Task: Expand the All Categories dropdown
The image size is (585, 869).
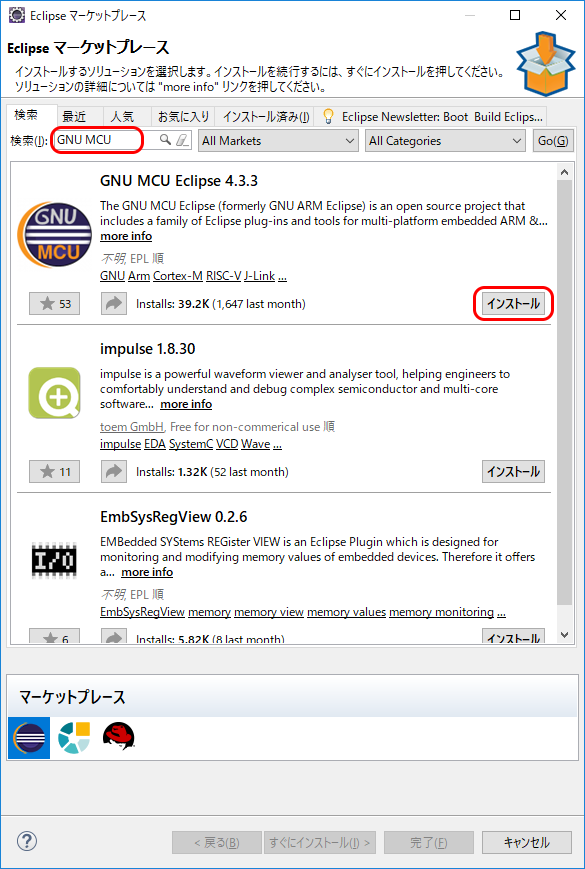Action: (445, 141)
